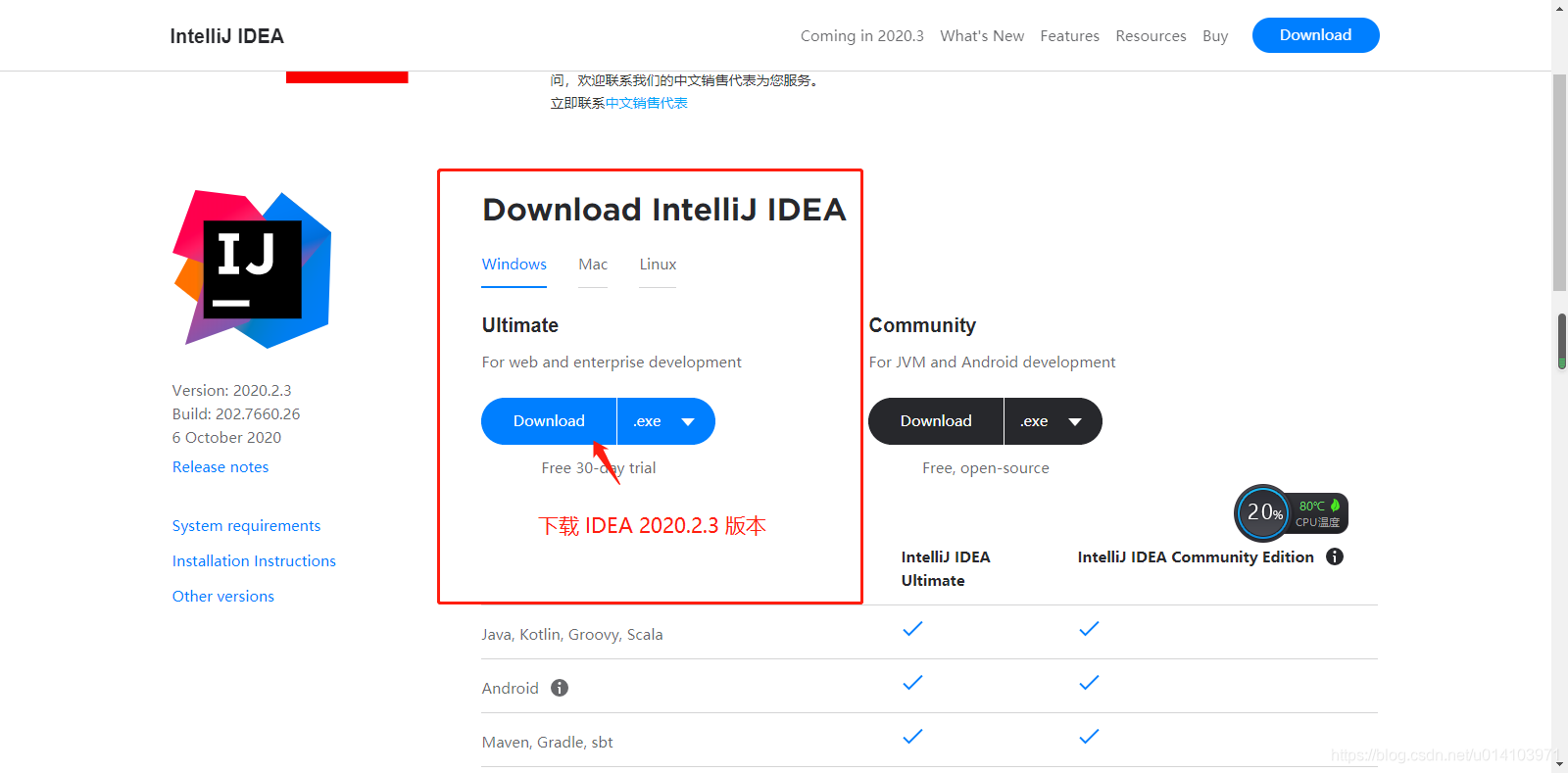1568x773 pixels.
Task: Open System requirements link
Action: pos(246,526)
